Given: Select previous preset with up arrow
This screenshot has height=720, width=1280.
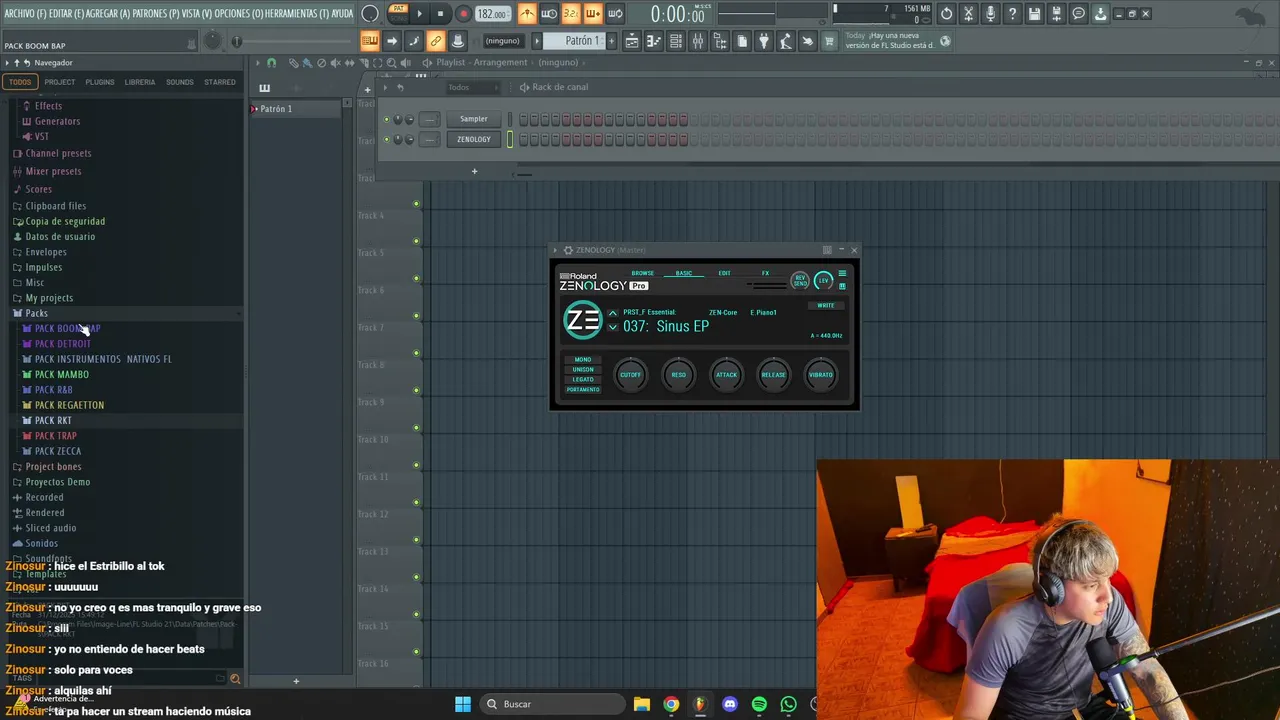Looking at the screenshot, I should pyautogui.click(x=613, y=313).
